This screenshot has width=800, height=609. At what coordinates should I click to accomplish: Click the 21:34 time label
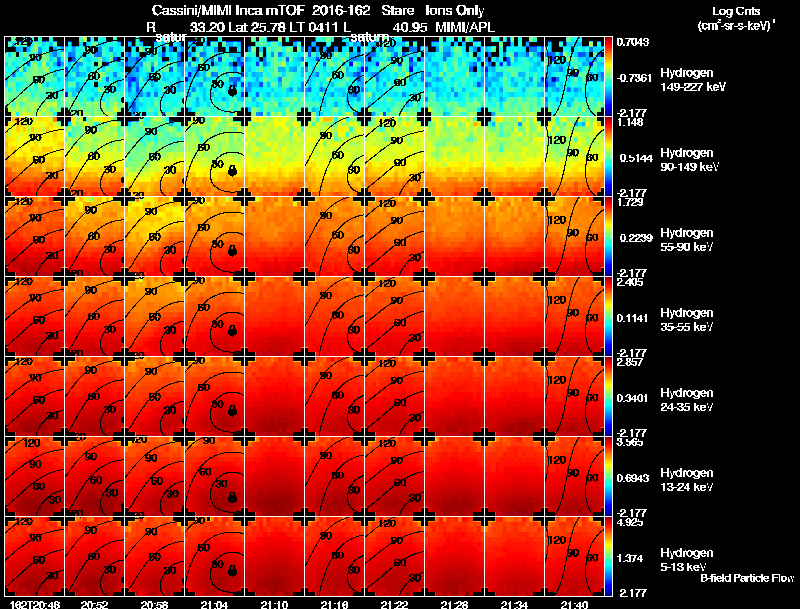[514, 605]
